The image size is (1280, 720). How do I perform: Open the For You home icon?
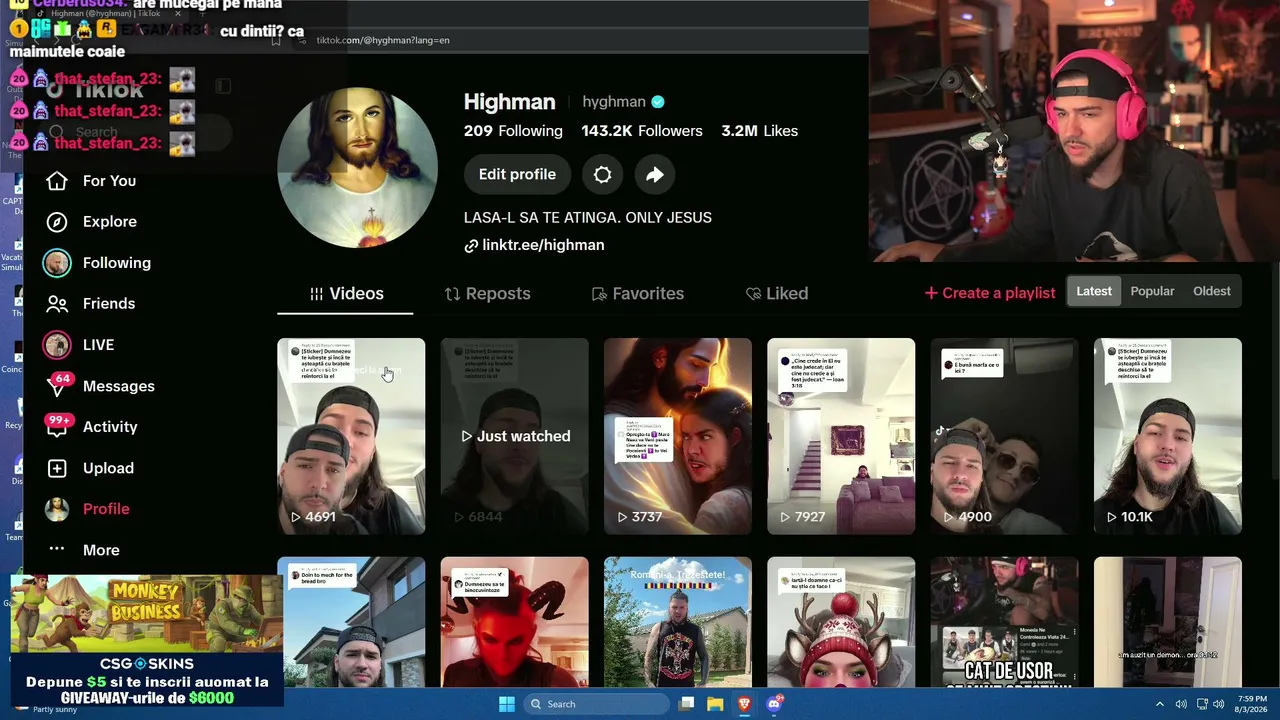57,181
